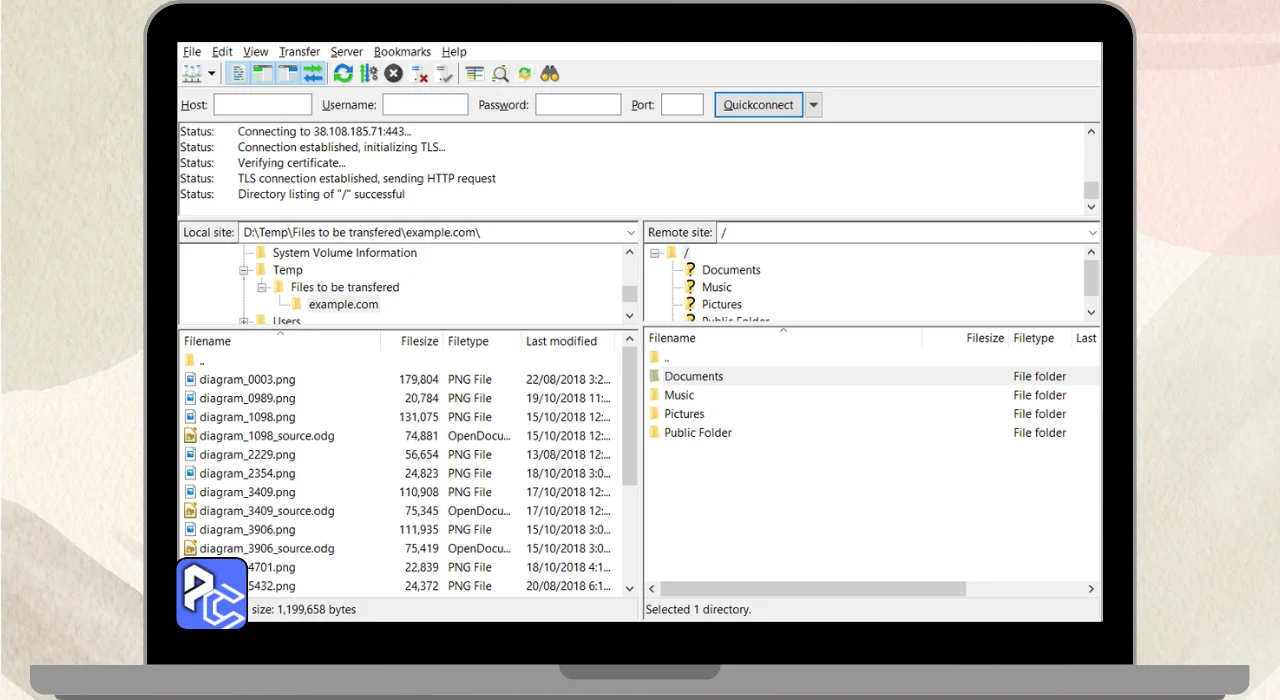The image size is (1280, 700).
Task: Open the Transfer menu
Action: click(299, 52)
